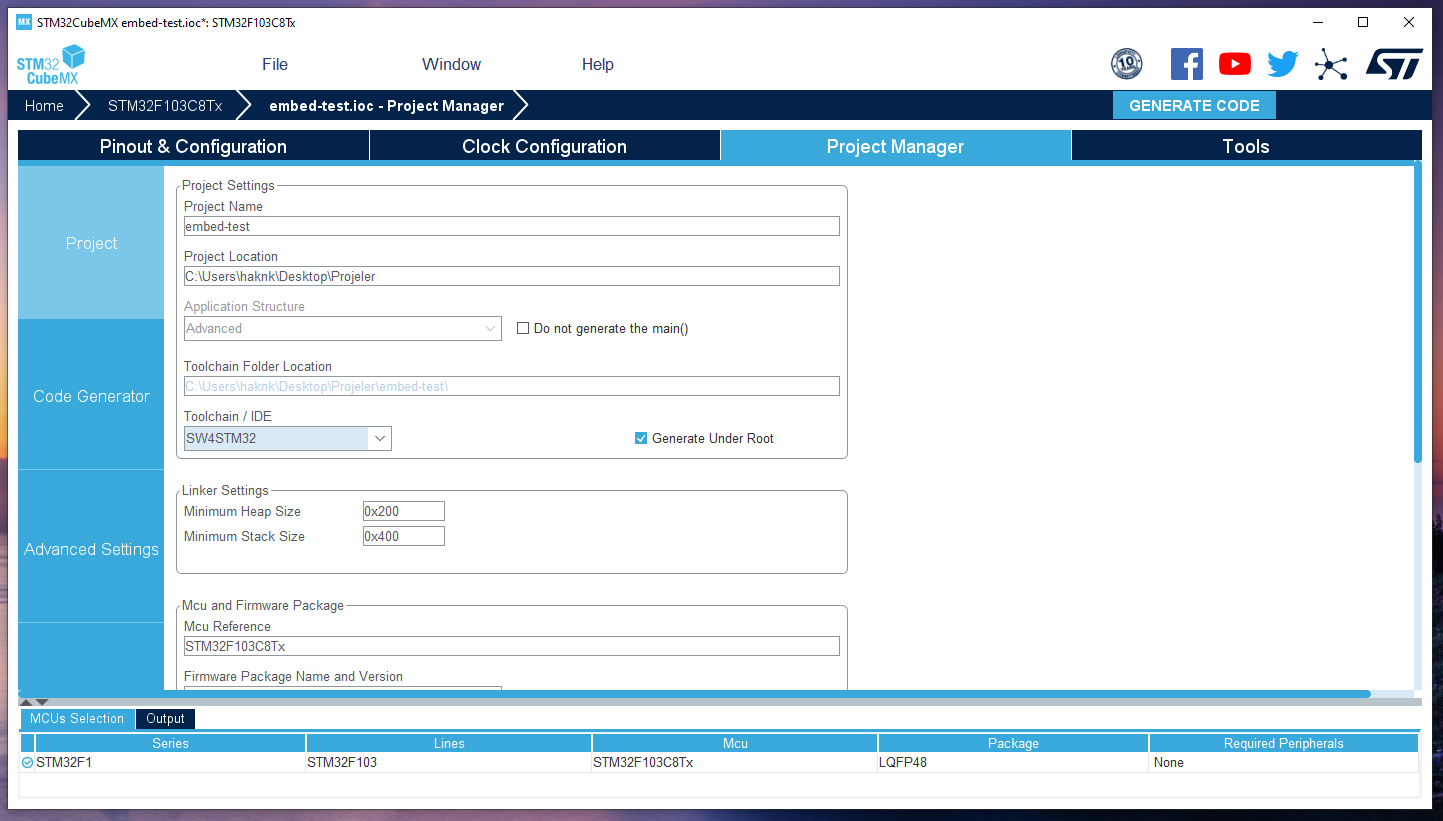Select the Project Manager tab
The width and height of the screenshot is (1443, 821).
pos(895,146)
